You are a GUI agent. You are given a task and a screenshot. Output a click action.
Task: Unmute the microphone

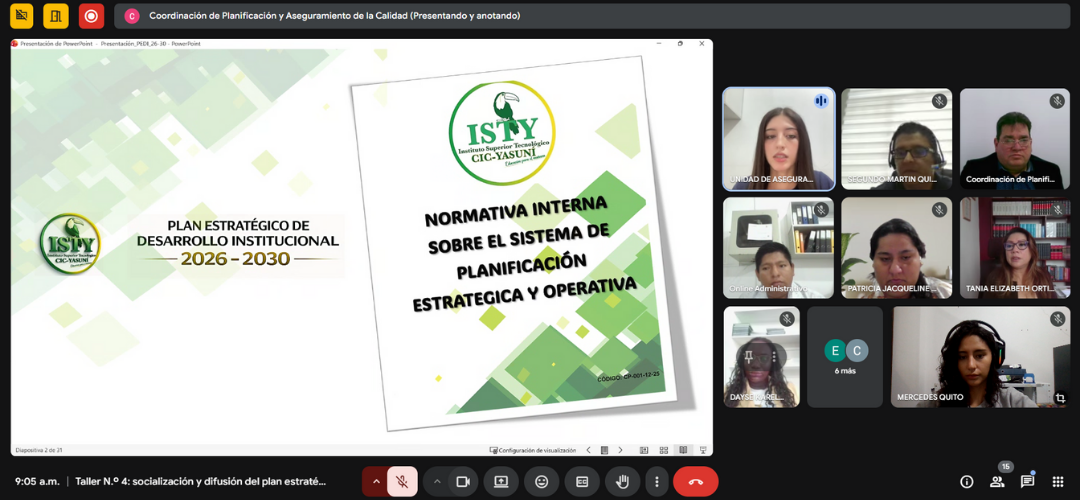click(402, 481)
